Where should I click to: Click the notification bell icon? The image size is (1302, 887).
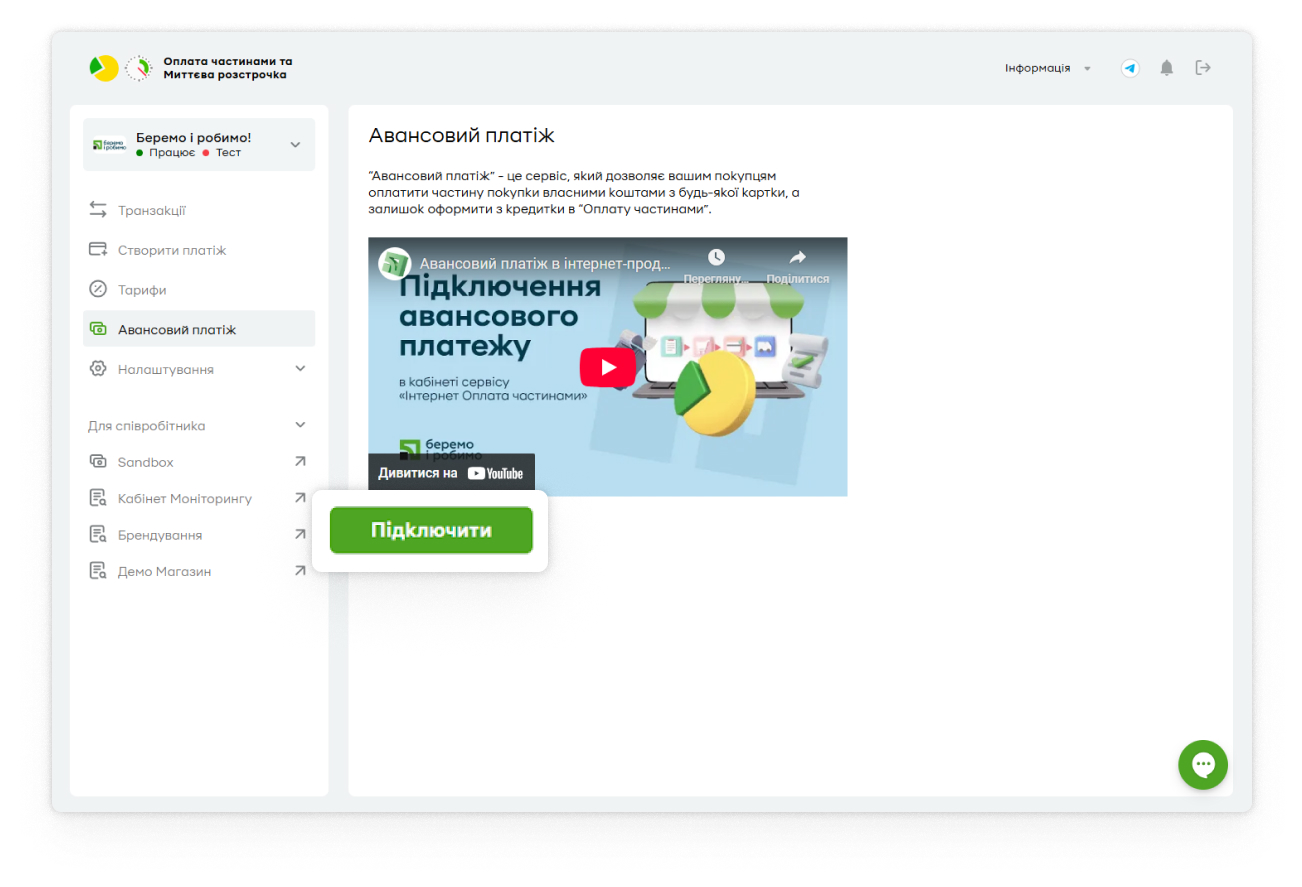pos(1166,67)
